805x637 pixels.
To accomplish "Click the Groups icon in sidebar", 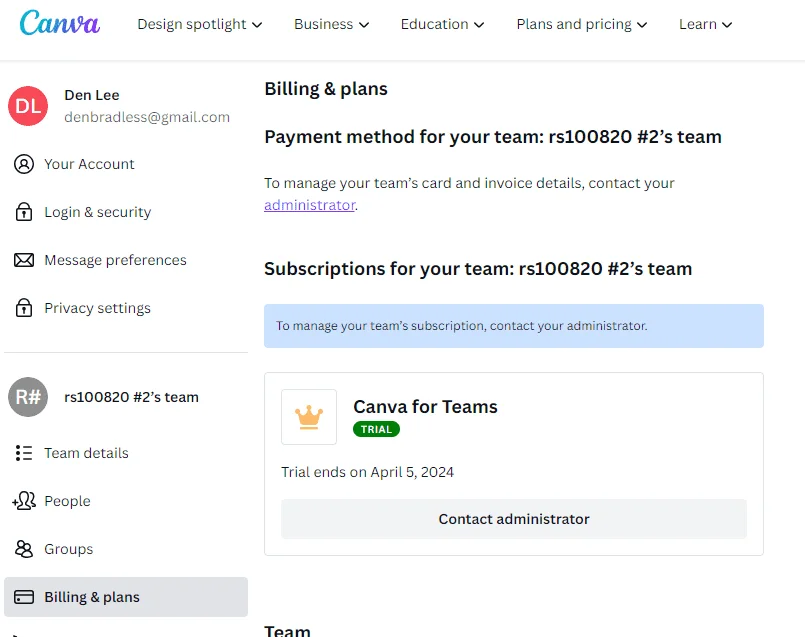I will [x=24, y=549].
